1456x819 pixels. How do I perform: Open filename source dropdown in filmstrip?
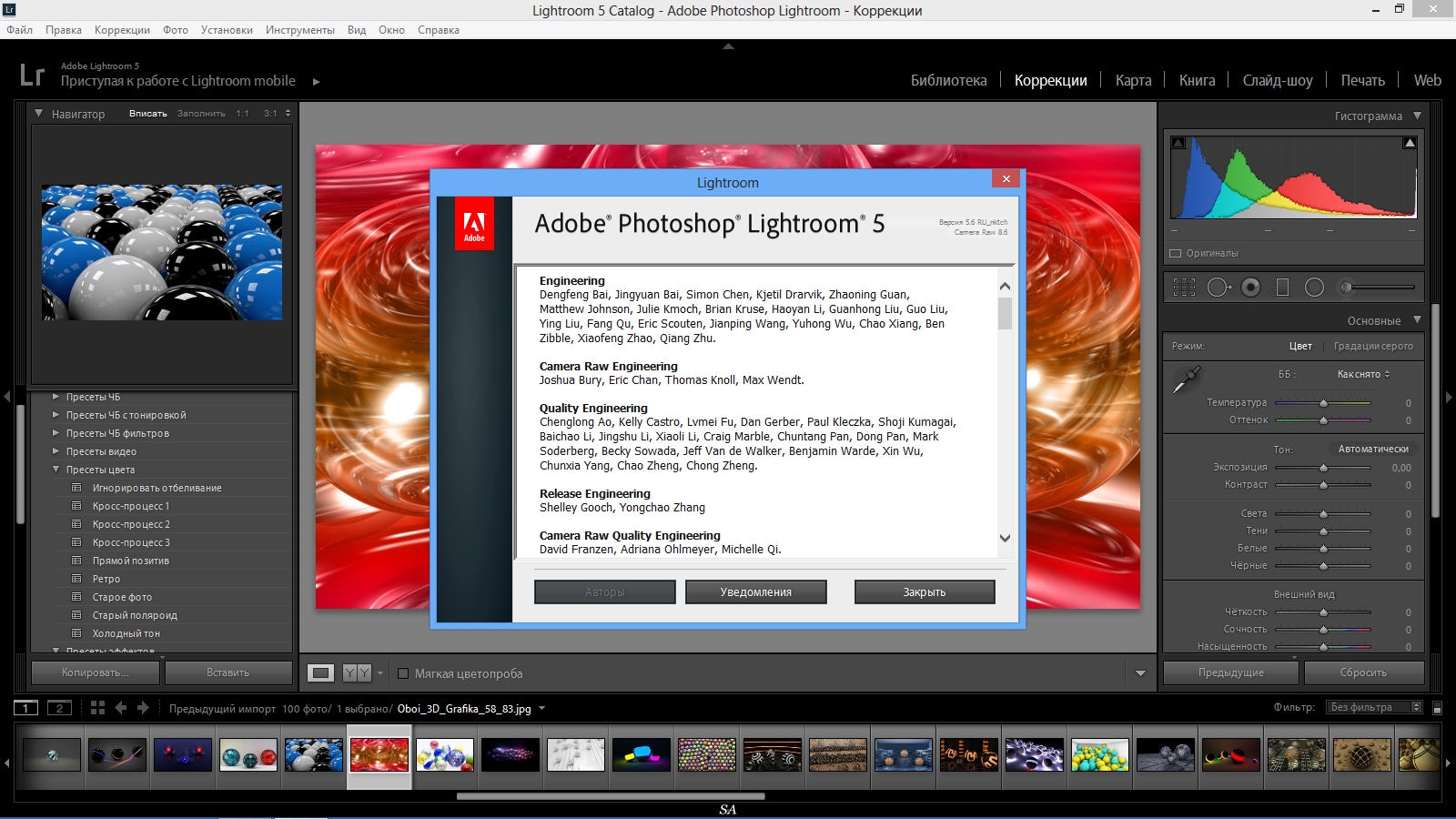pyautogui.click(x=542, y=709)
